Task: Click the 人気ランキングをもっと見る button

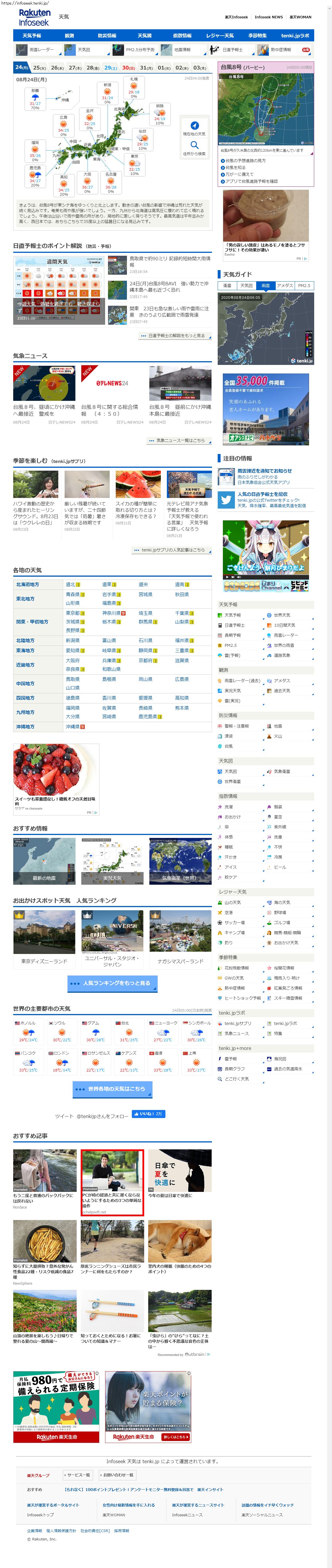Action: 112,983
